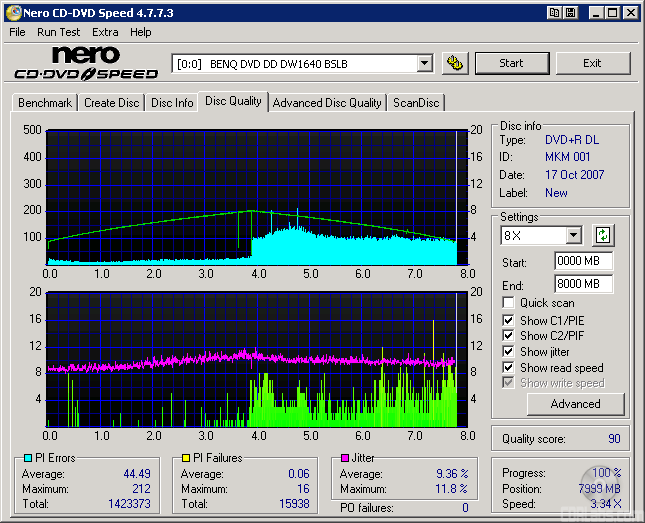This screenshot has width=645, height=523.
Task: Click the End position input field
Action: 583,284
